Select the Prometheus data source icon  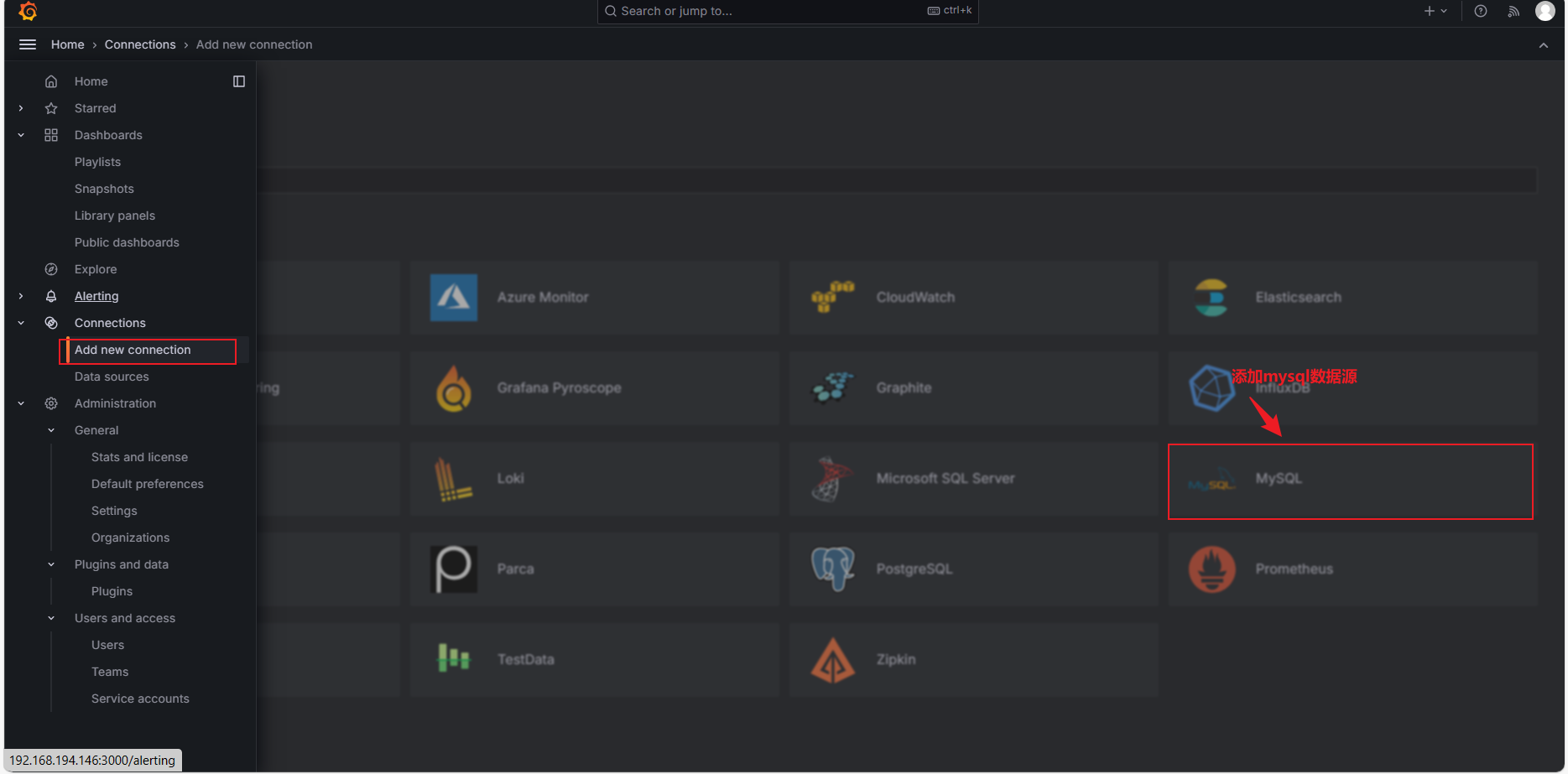click(1212, 569)
